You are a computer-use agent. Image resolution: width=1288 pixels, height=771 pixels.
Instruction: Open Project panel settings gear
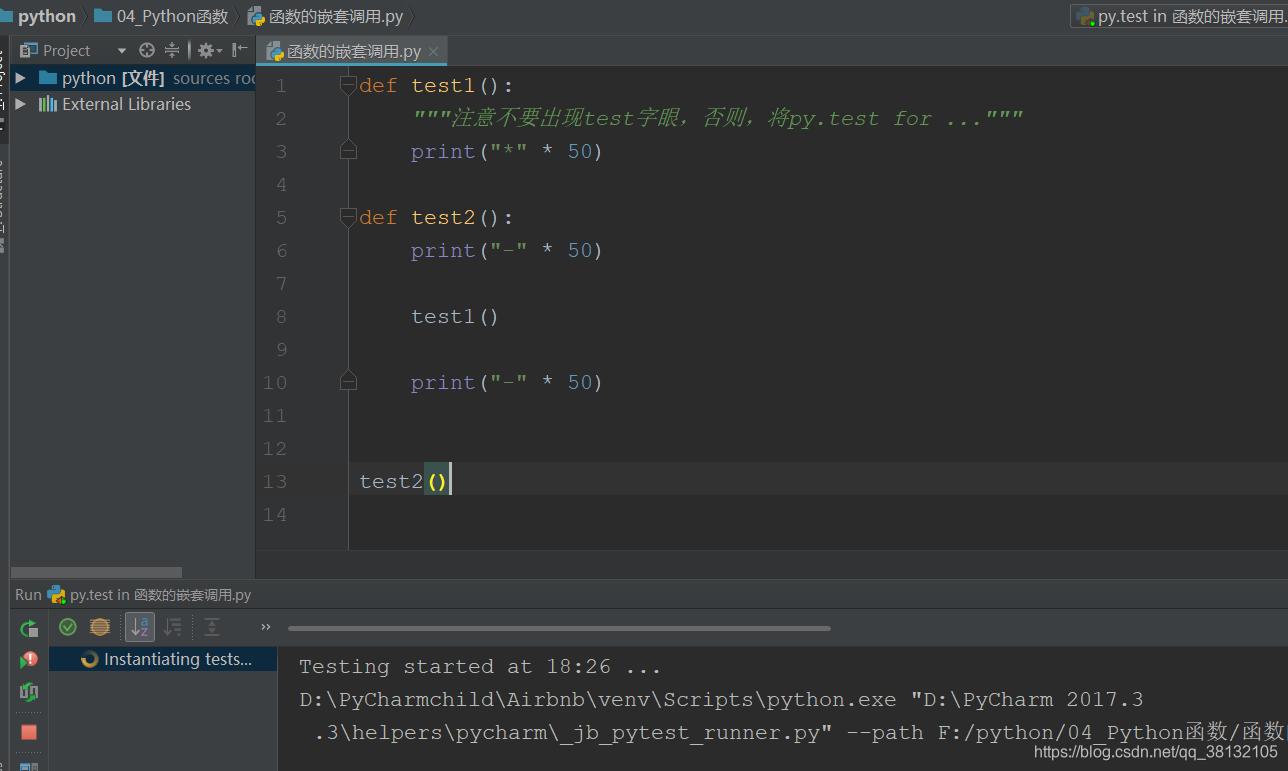[x=209, y=50]
